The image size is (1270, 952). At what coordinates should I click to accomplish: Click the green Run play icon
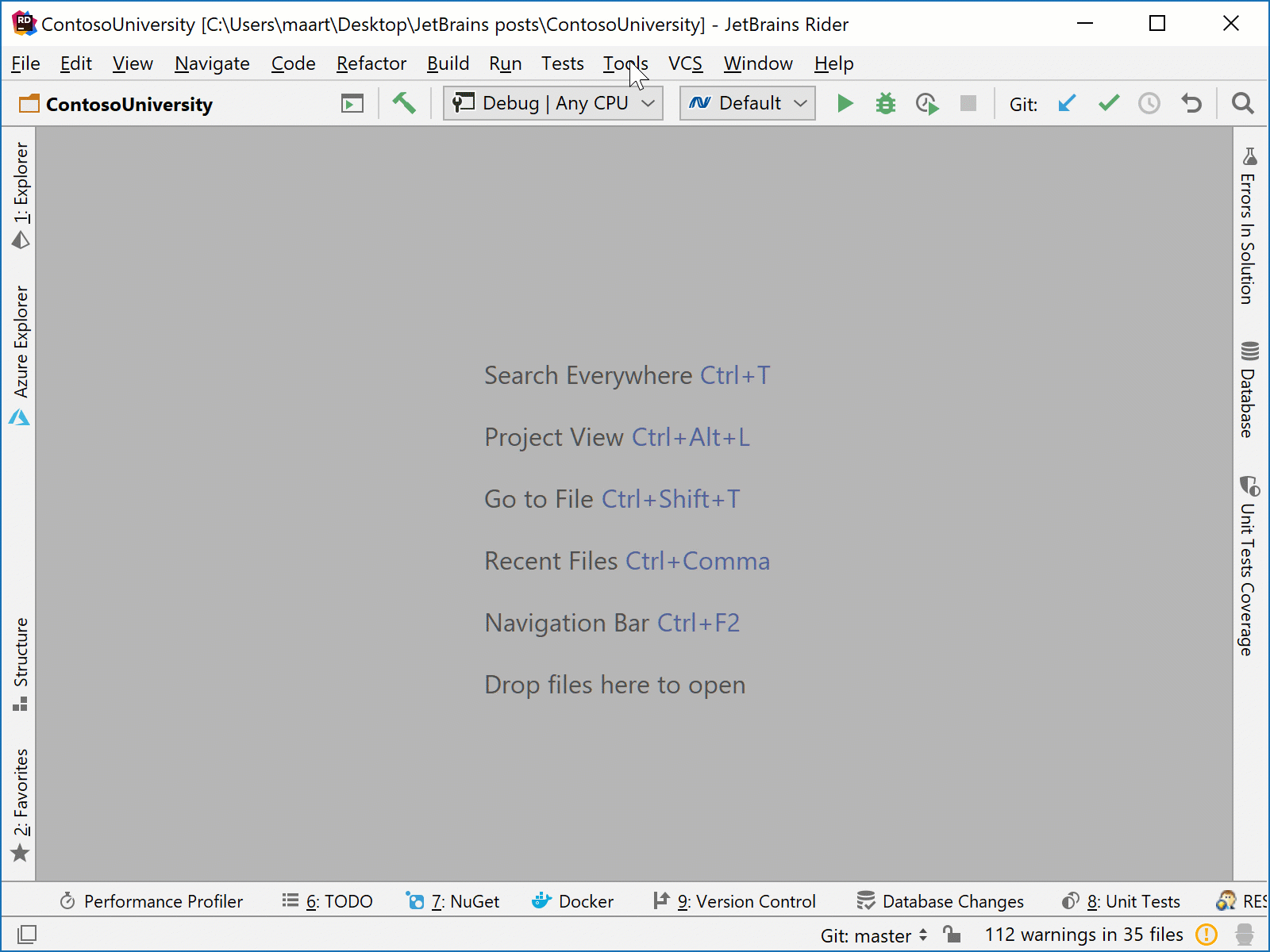tap(845, 103)
